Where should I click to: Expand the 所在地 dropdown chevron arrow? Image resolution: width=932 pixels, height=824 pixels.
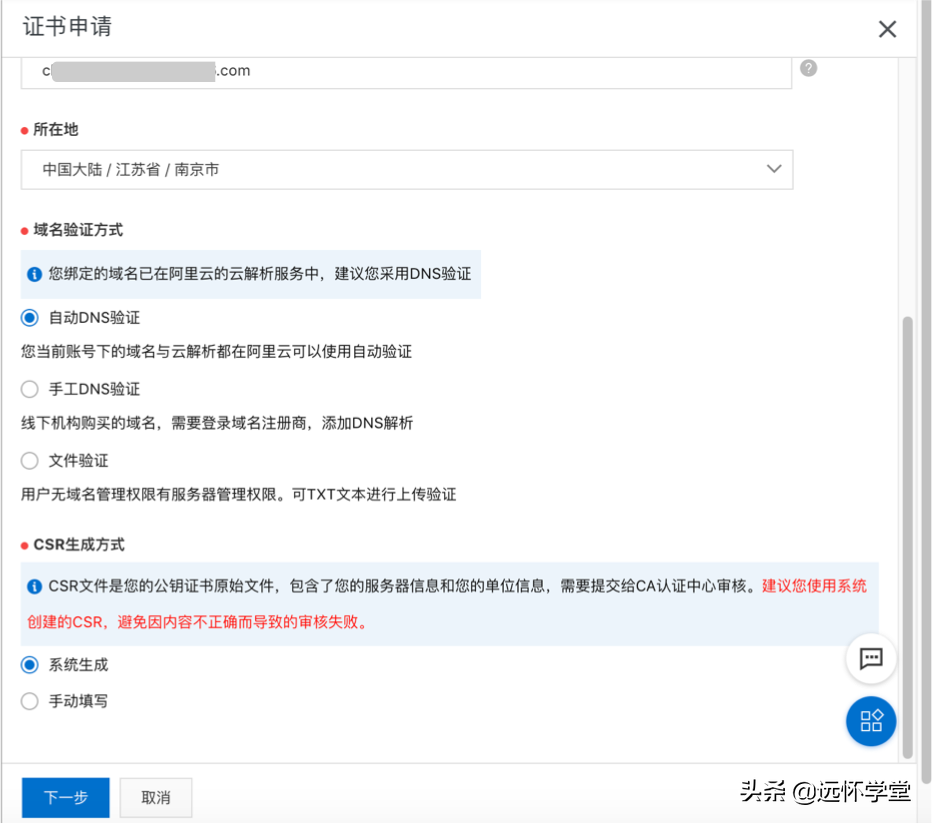coord(773,169)
